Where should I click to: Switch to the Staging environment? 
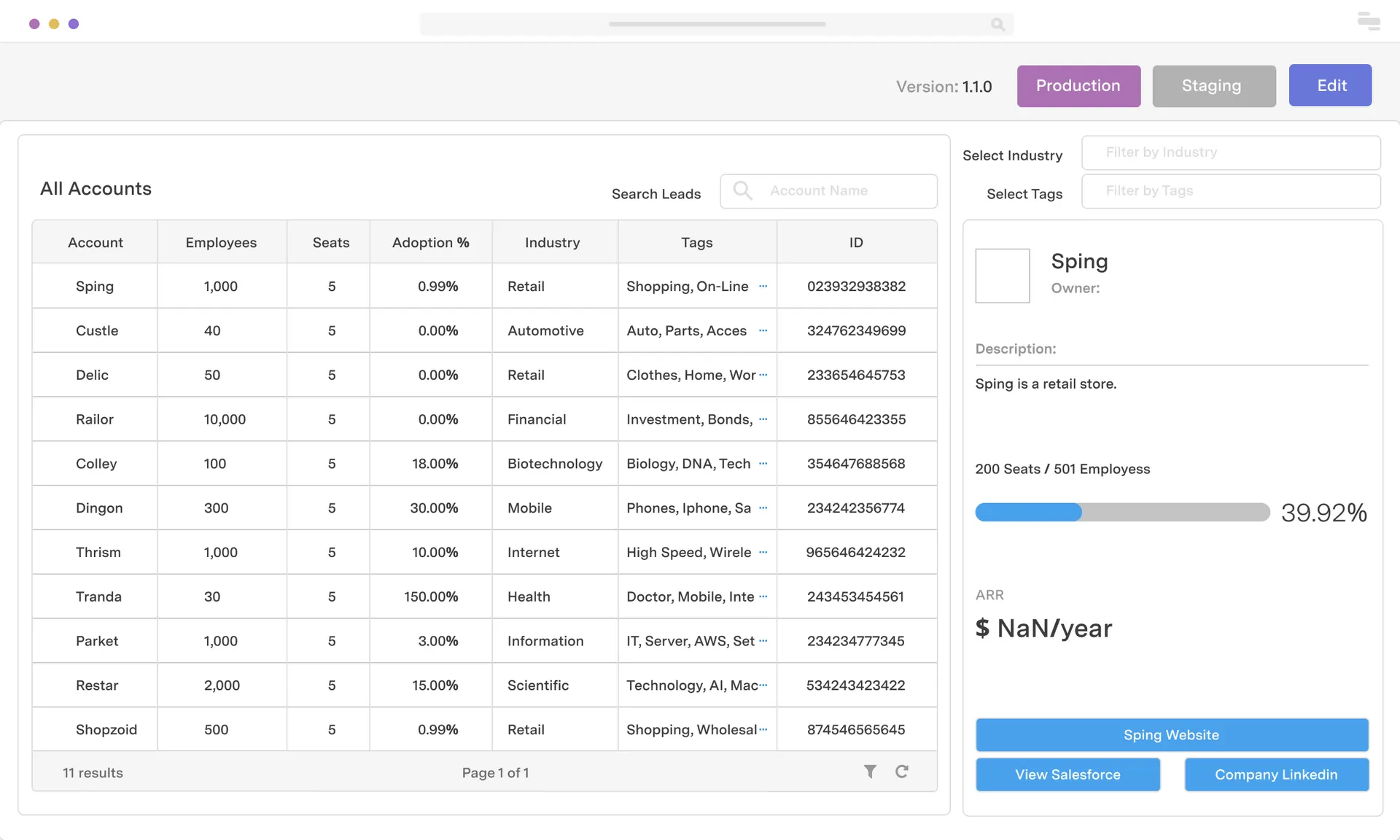1213,86
